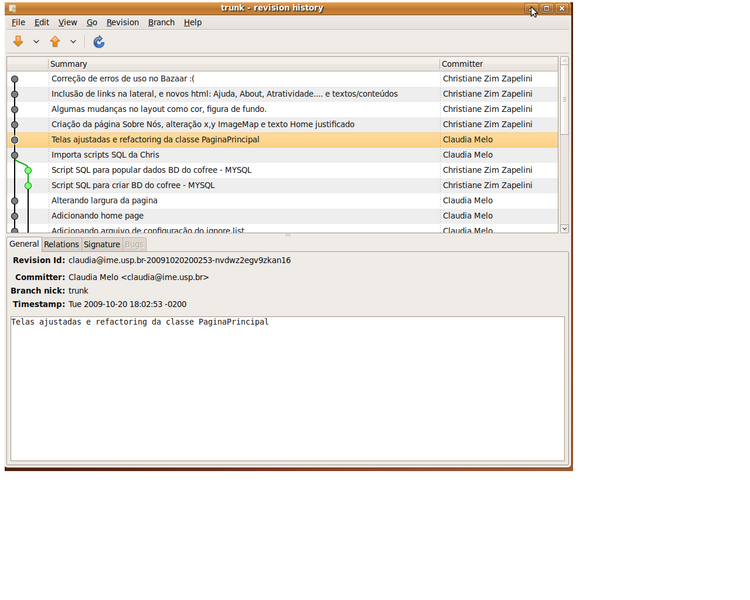Click the gray graph node of 'Correção de erros' row
The image size is (750, 600).
[15, 79]
